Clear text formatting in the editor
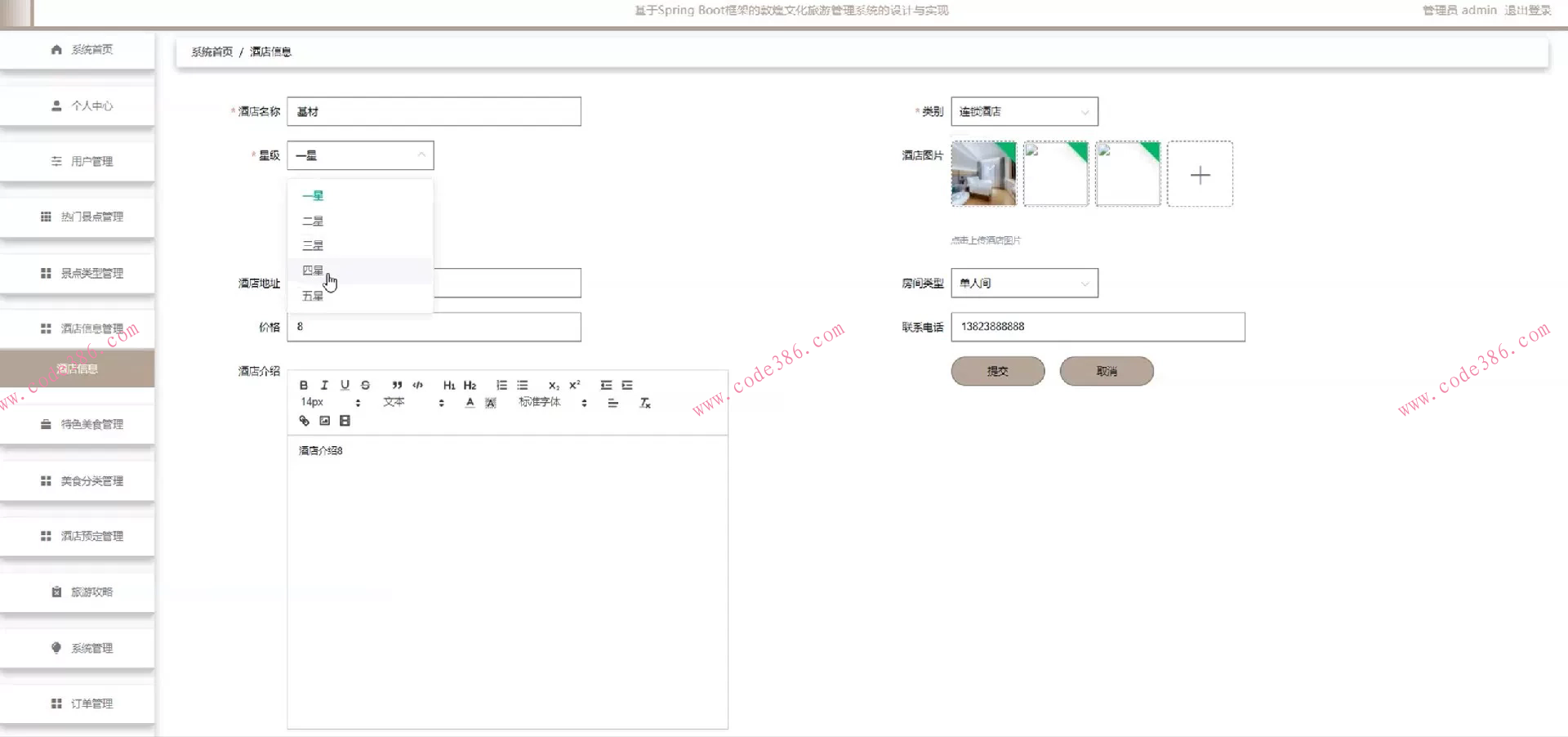 pyautogui.click(x=644, y=403)
